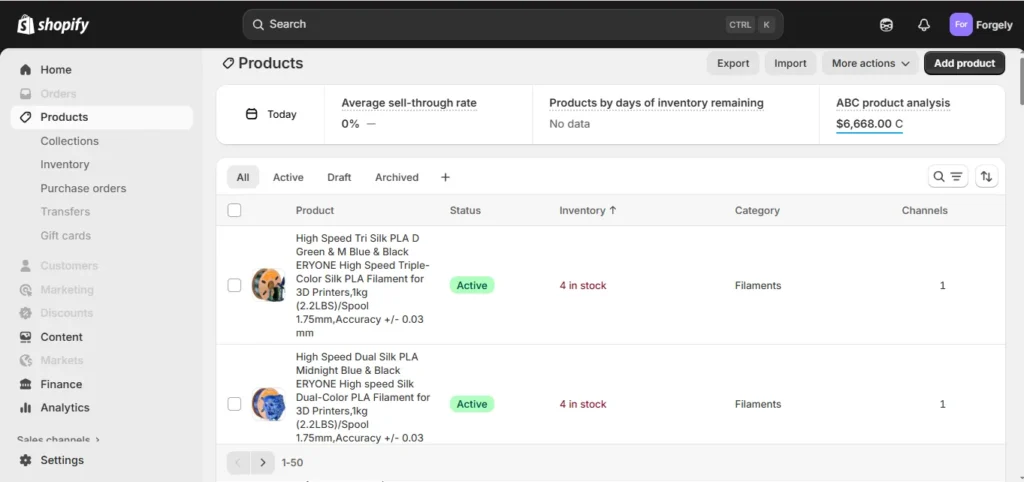
Task: Add a new view with plus
Action: click(x=445, y=177)
